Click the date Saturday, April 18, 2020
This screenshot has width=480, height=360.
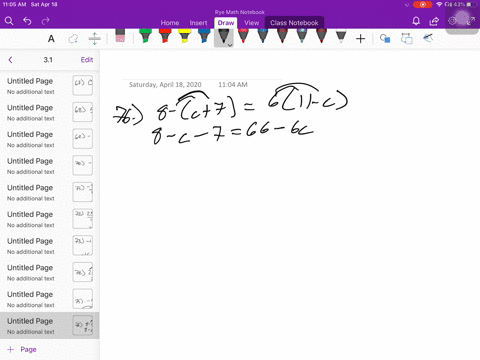[165, 85]
